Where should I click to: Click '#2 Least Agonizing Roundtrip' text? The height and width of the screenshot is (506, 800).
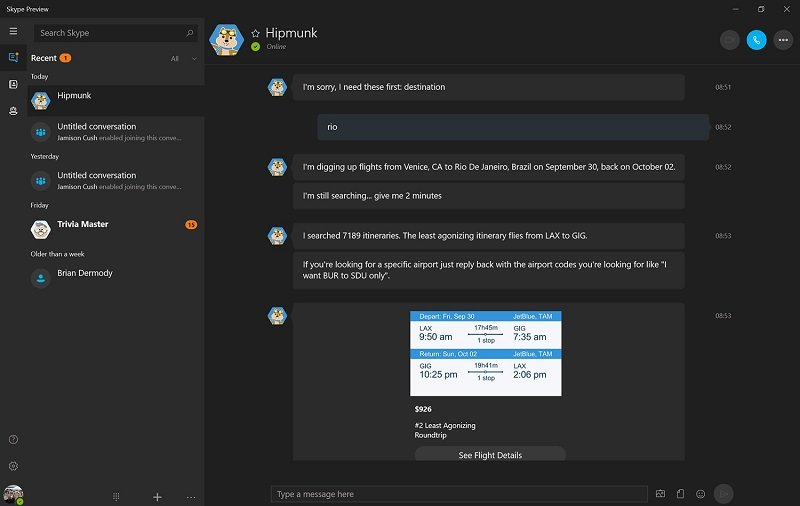click(x=445, y=430)
